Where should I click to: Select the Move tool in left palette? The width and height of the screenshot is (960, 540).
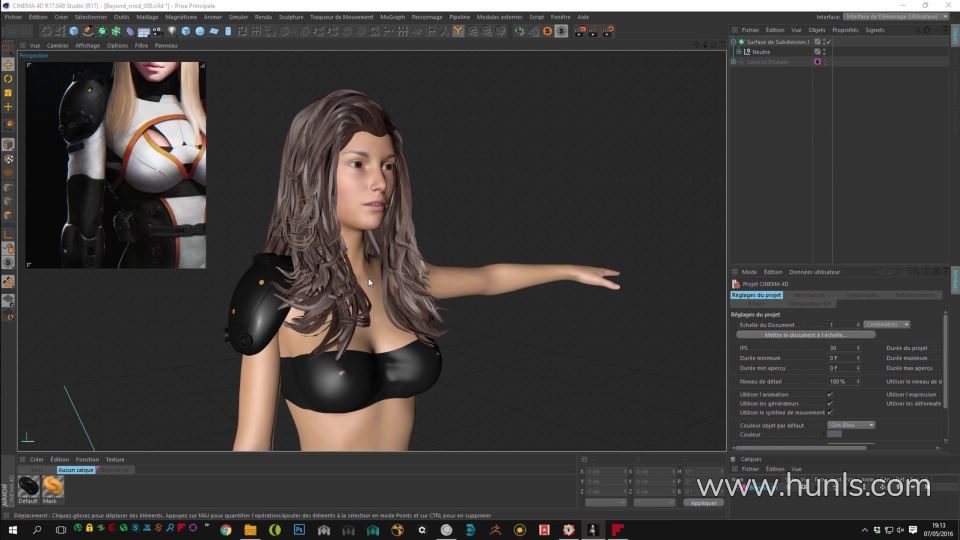[x=8, y=65]
